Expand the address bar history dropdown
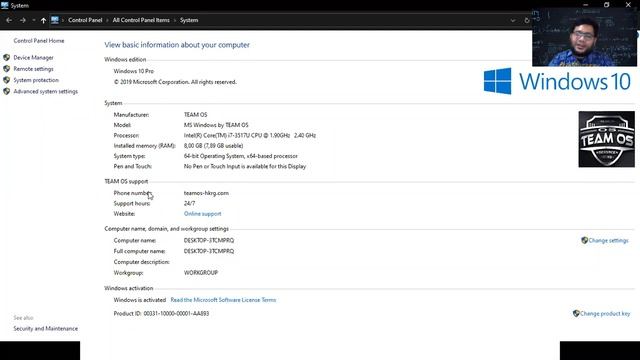 [x=513, y=20]
